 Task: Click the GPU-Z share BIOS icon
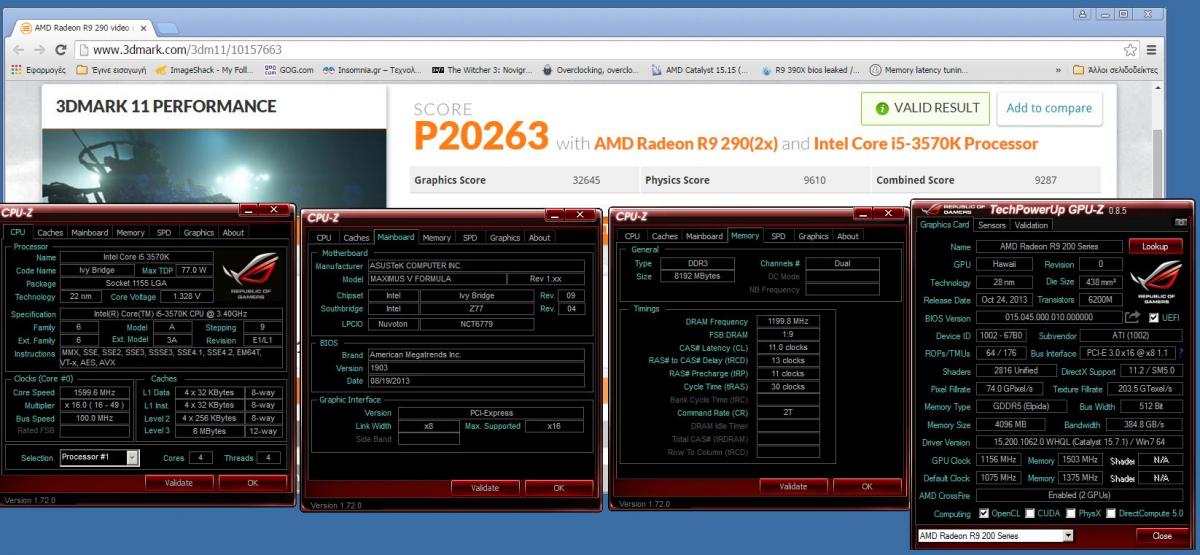pos(1133,317)
